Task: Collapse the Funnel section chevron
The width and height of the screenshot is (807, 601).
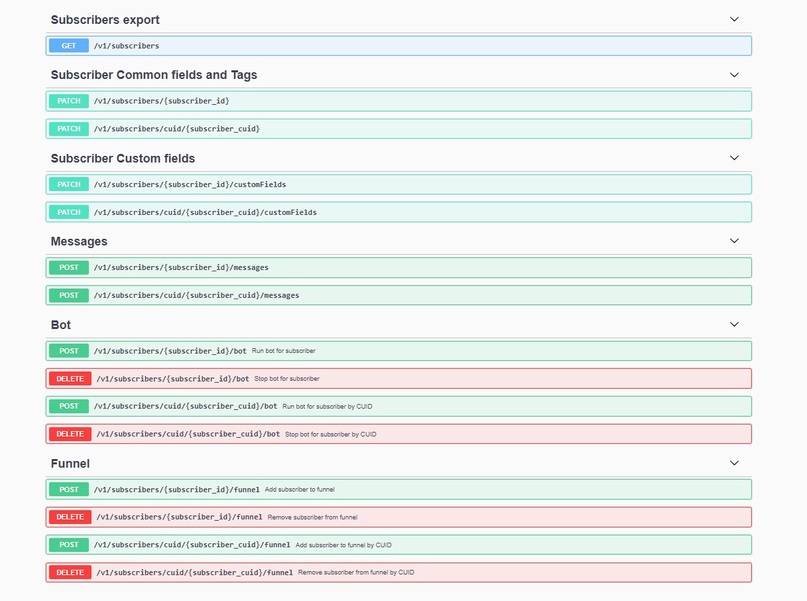Action: [734, 463]
